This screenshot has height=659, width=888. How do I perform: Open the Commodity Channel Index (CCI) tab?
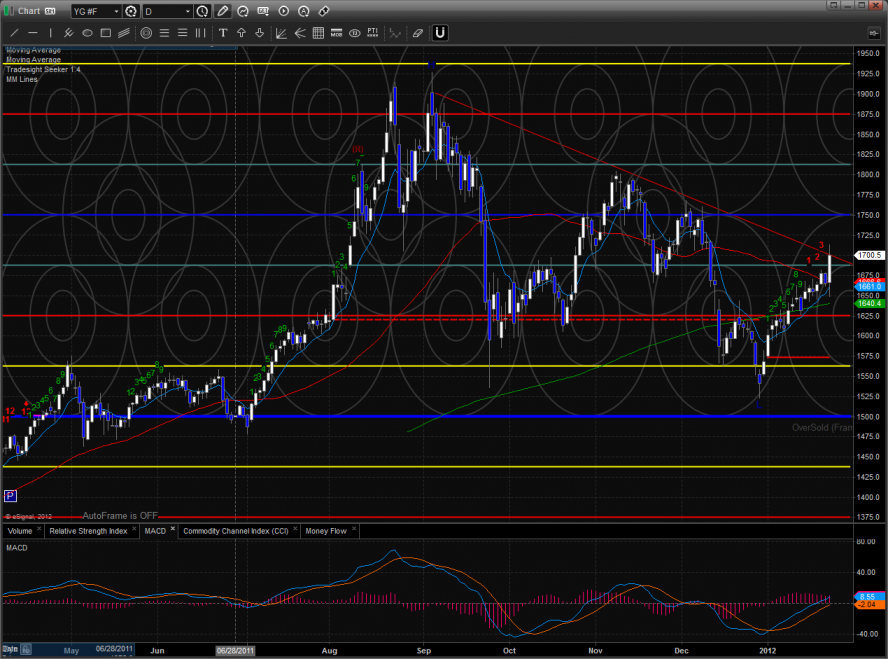pyautogui.click(x=236, y=531)
